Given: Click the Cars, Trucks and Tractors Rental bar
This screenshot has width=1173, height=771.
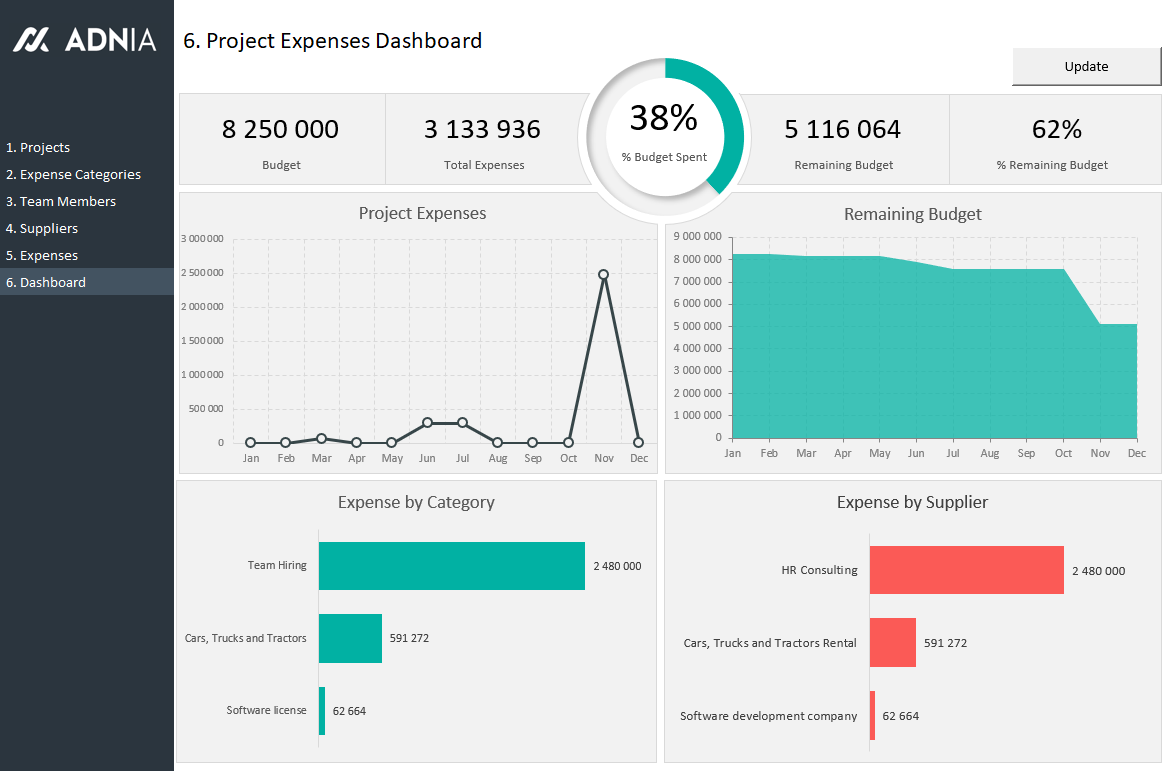Looking at the screenshot, I should point(893,643).
